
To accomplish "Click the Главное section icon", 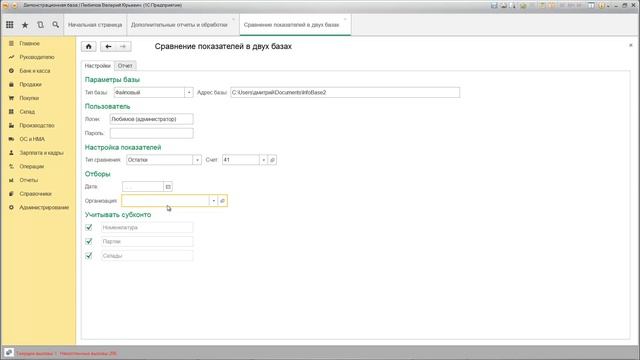I will [x=11, y=43].
